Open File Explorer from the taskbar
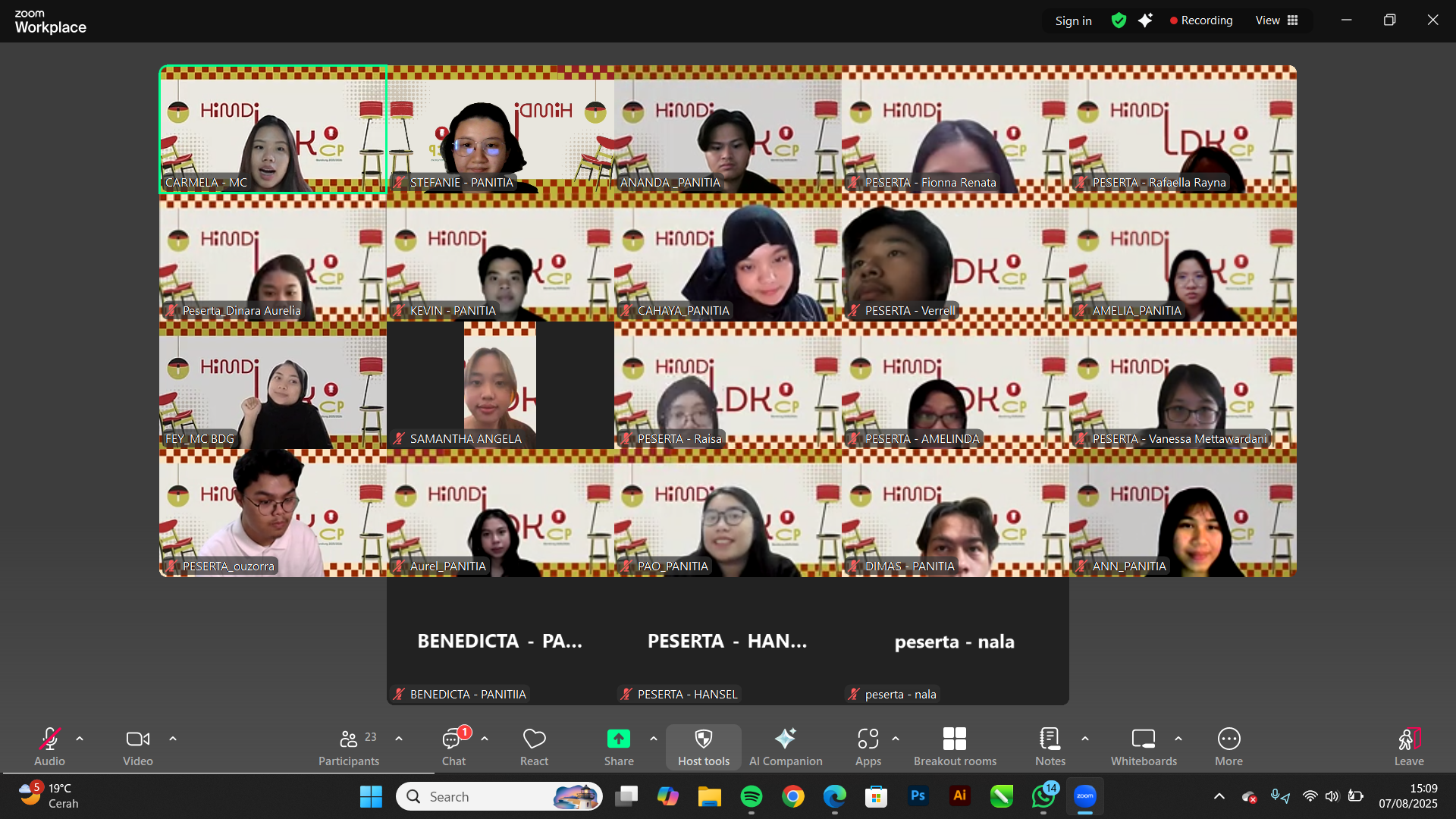Image resolution: width=1456 pixels, height=819 pixels. click(710, 796)
